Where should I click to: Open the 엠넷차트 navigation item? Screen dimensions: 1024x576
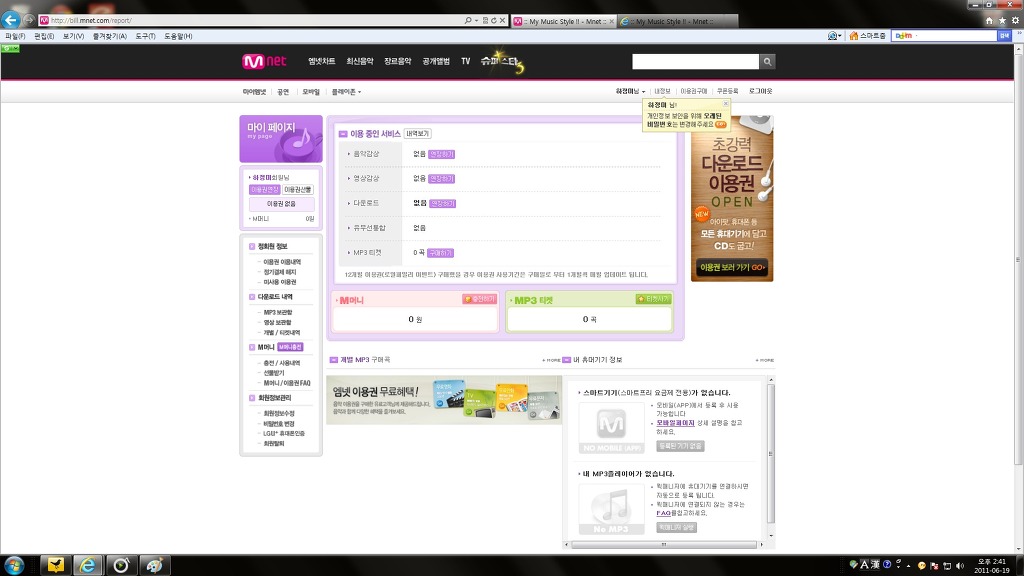(321, 61)
